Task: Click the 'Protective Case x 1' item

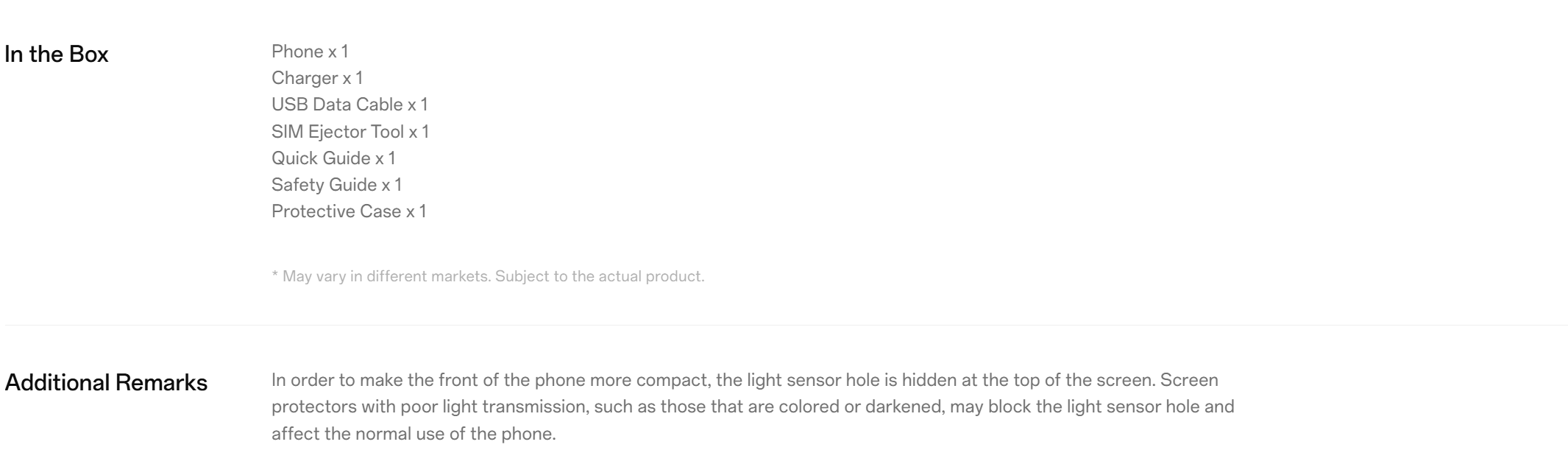Action: [x=349, y=211]
